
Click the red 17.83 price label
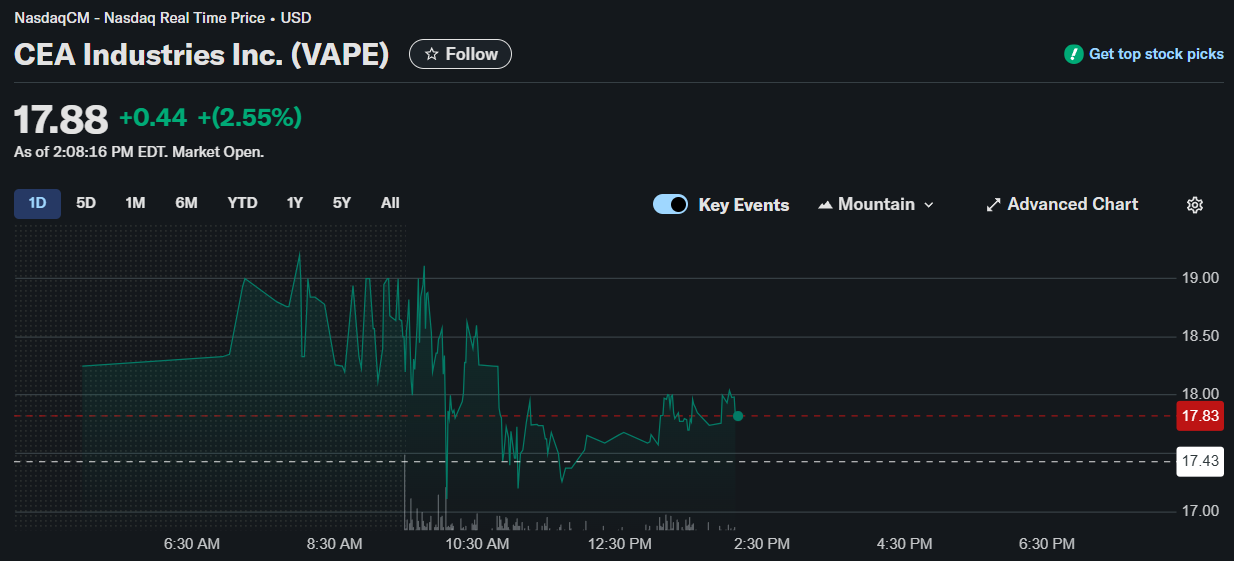click(1200, 416)
